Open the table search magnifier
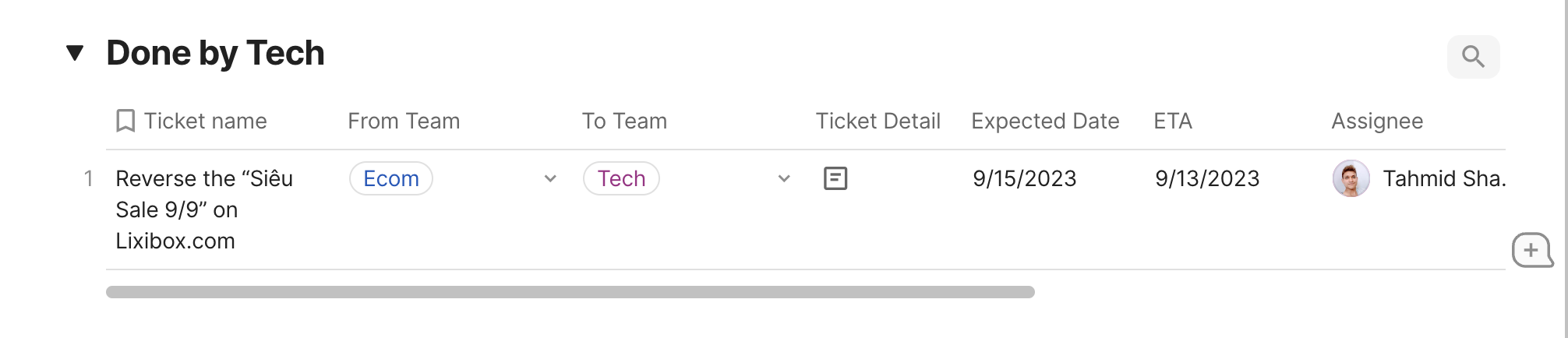Viewport: 1568px width, 338px height. tap(1473, 56)
